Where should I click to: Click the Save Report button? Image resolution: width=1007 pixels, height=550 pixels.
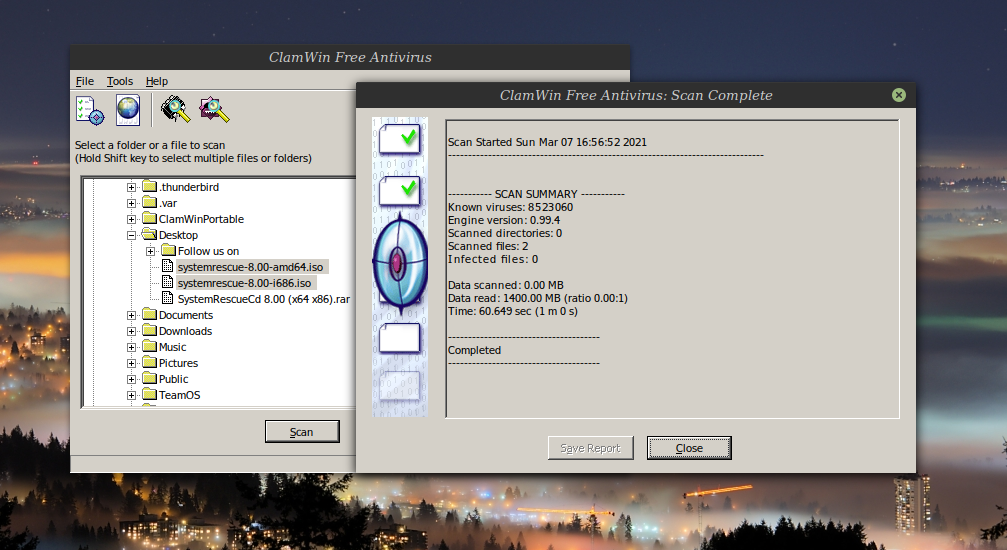[x=590, y=448]
